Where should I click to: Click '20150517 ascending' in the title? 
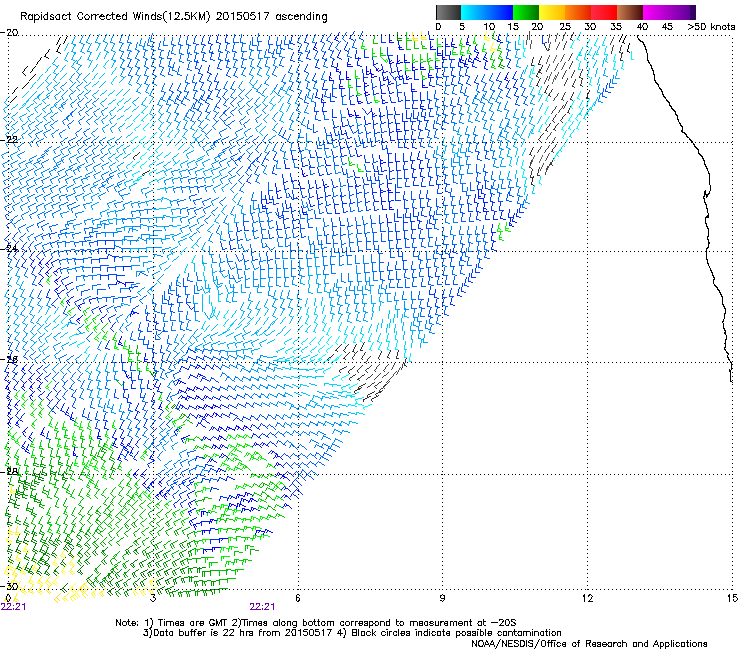click(271, 17)
